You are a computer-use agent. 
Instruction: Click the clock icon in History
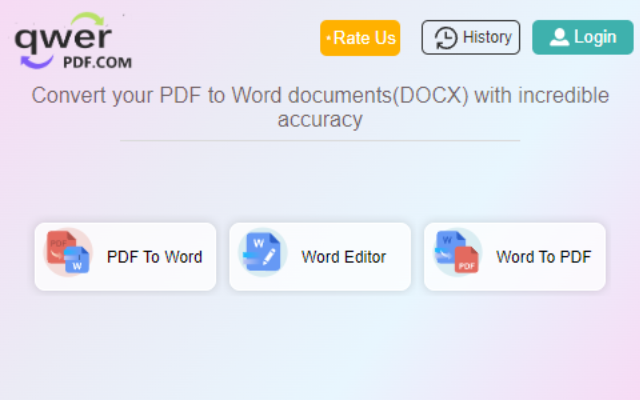coord(445,38)
